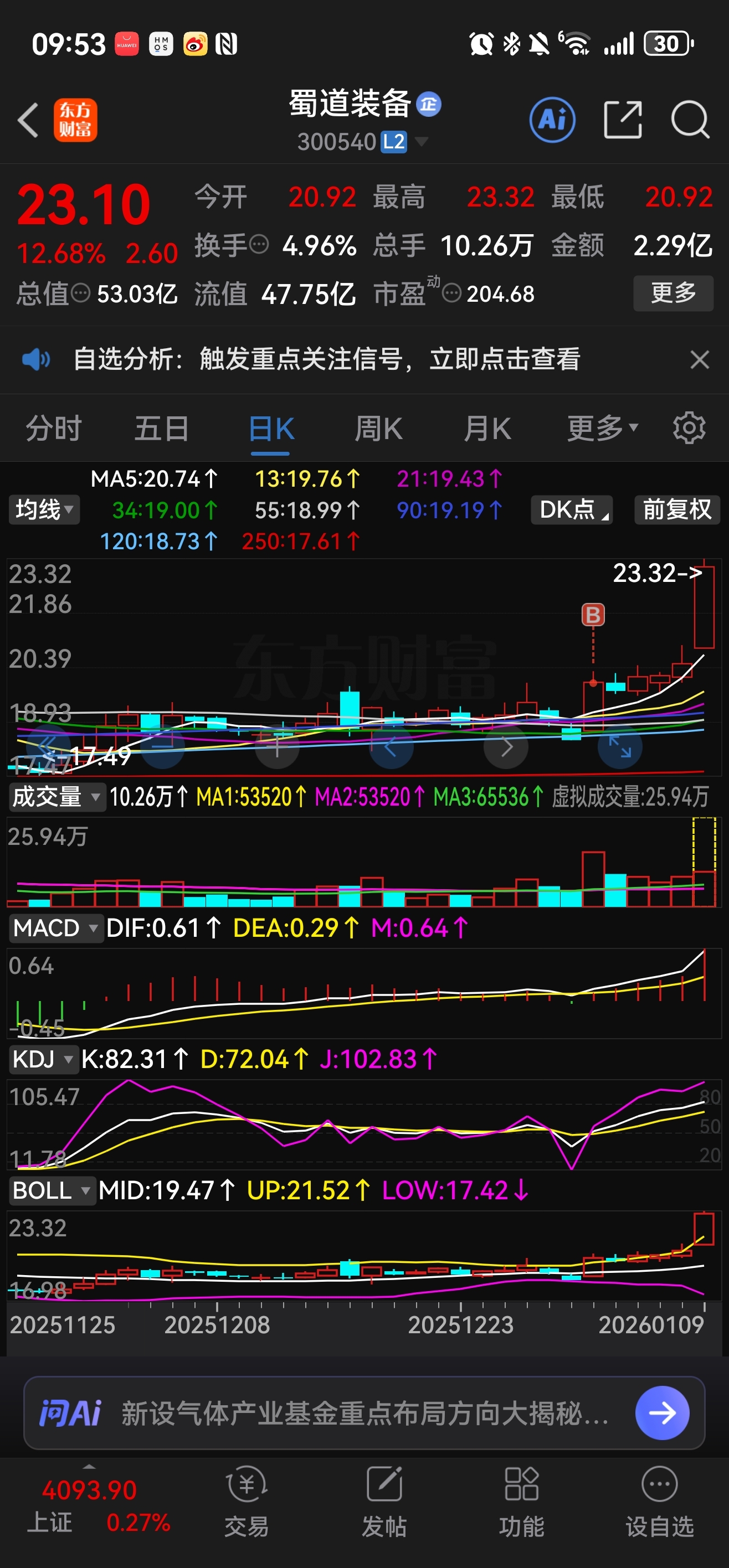
Task: Tap the UP:21.52 Bollinger value
Action: 308,1190
